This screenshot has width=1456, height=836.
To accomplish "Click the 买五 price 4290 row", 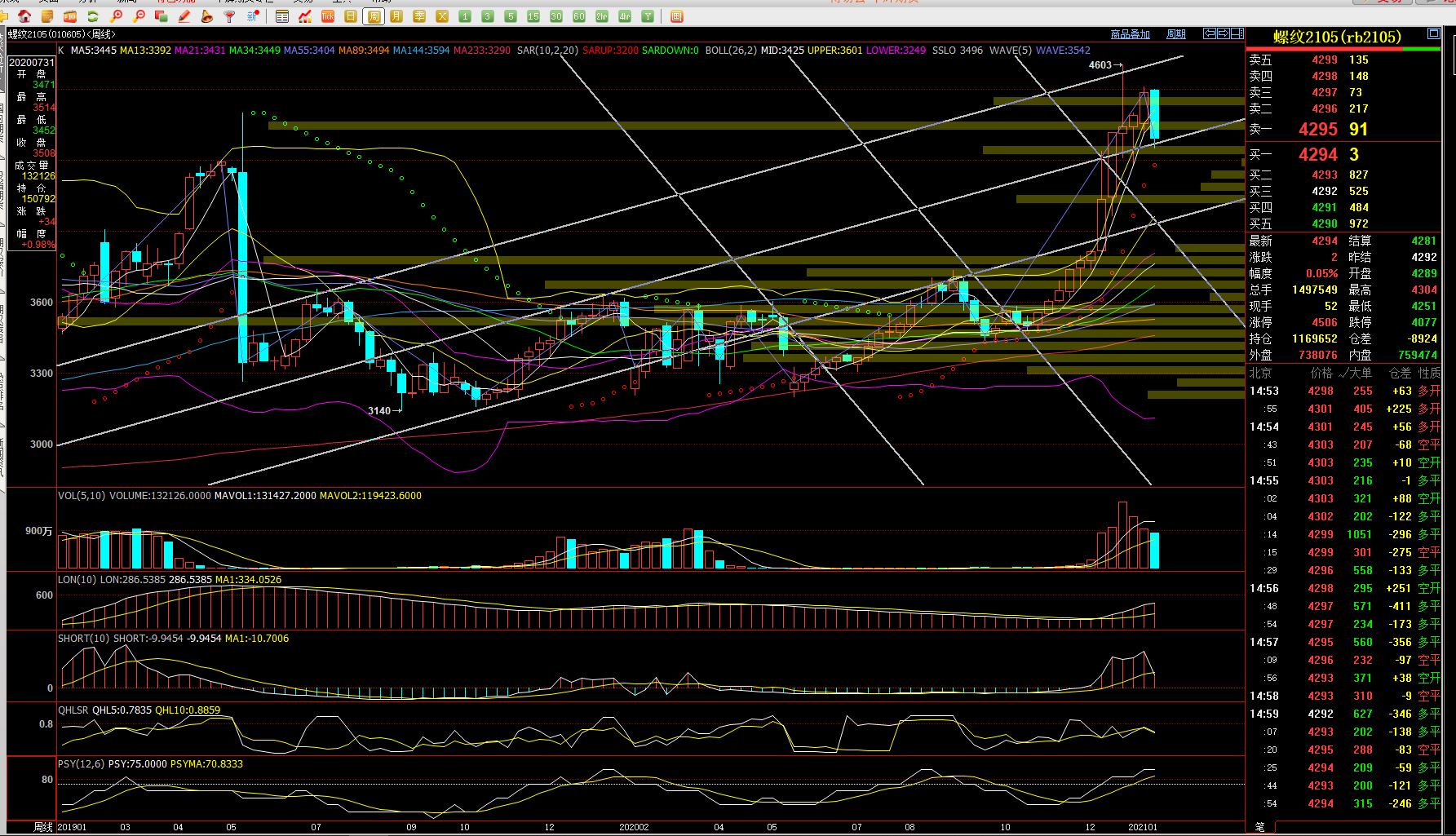I will coord(1343,224).
